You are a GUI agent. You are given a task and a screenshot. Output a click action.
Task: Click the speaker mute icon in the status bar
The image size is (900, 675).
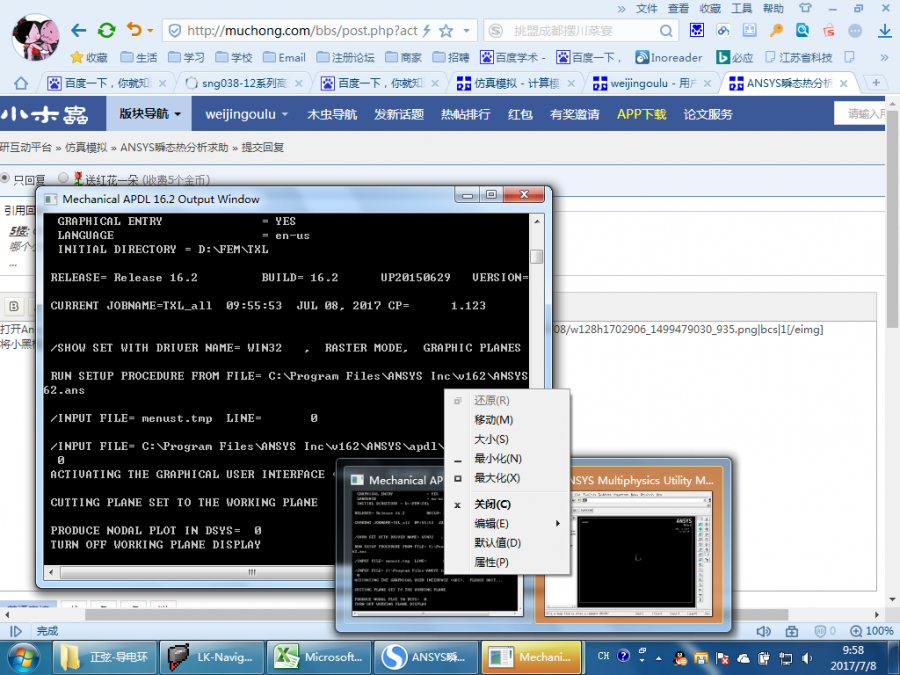(763, 631)
